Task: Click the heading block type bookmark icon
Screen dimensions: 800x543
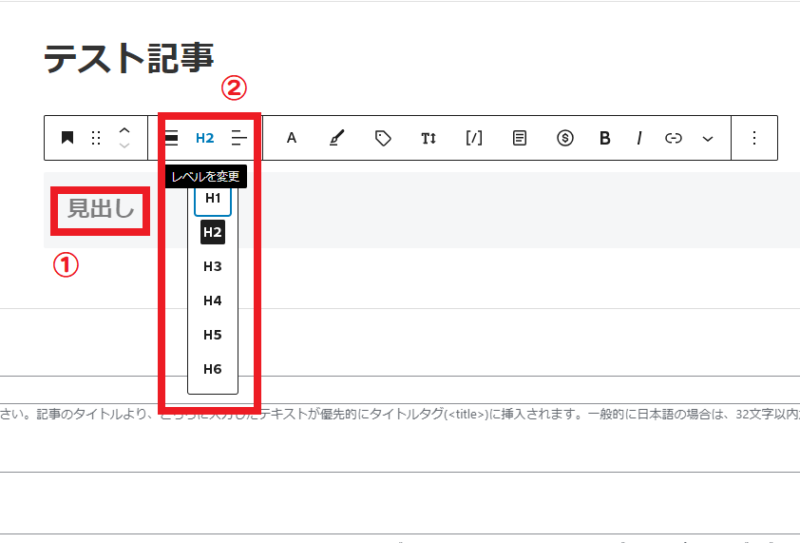Action: coord(67,138)
